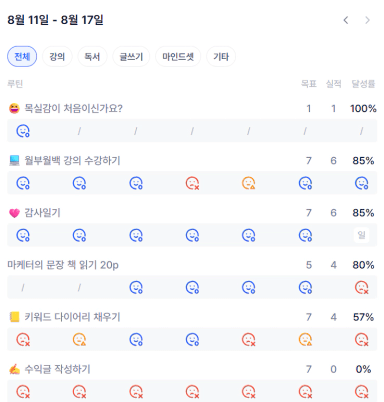Go to previous week with left chevron
This screenshot has width=384, height=402.
pyautogui.click(x=346, y=20)
